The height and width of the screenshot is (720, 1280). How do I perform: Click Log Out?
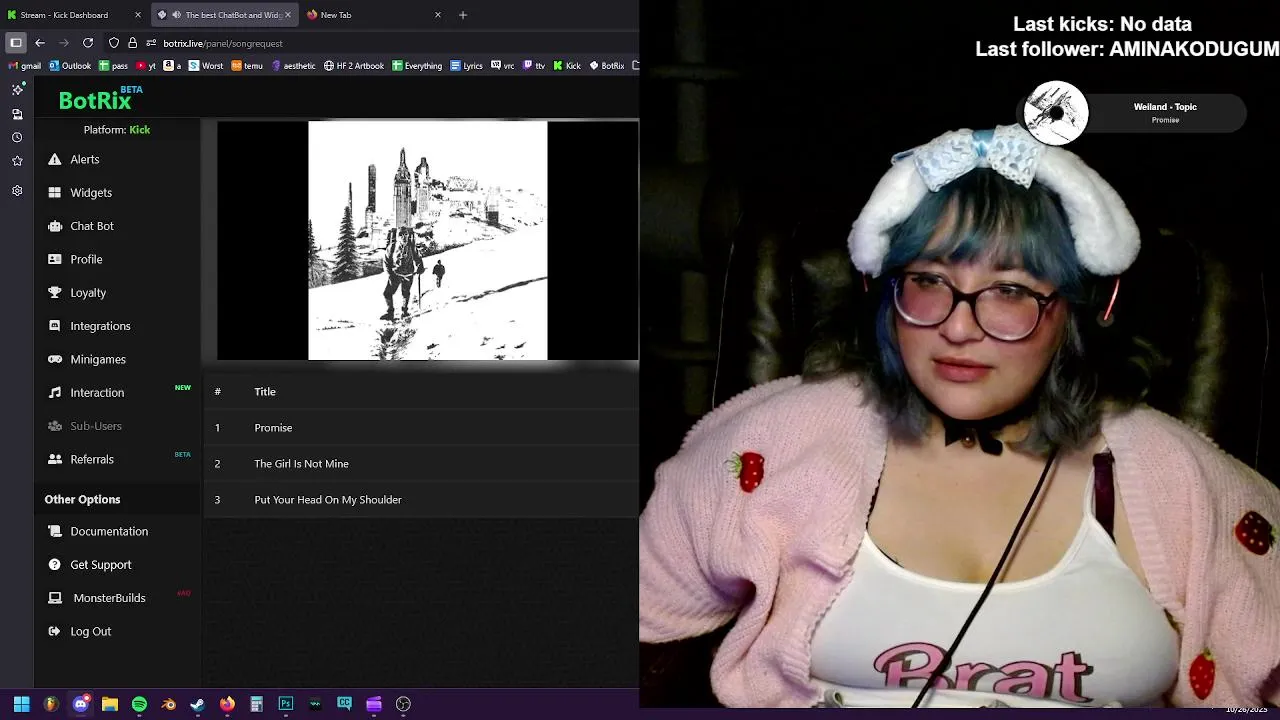pyautogui.click(x=80, y=631)
